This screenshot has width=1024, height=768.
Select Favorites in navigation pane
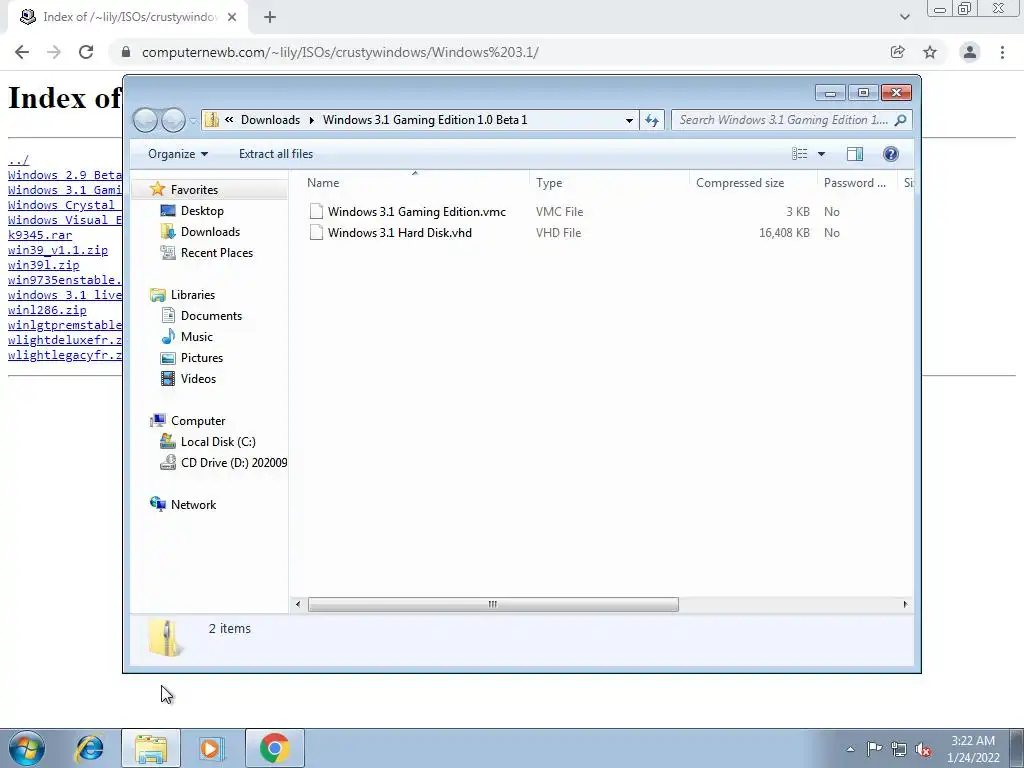(194, 189)
